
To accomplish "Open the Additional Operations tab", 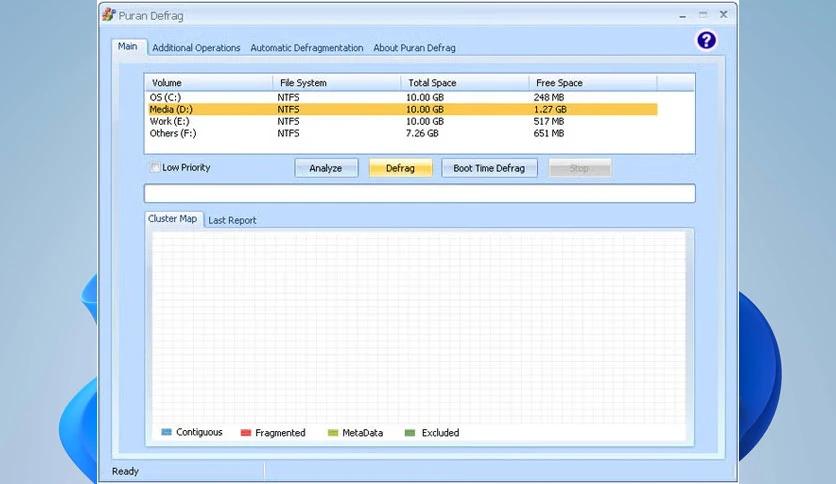I will tap(196, 48).
